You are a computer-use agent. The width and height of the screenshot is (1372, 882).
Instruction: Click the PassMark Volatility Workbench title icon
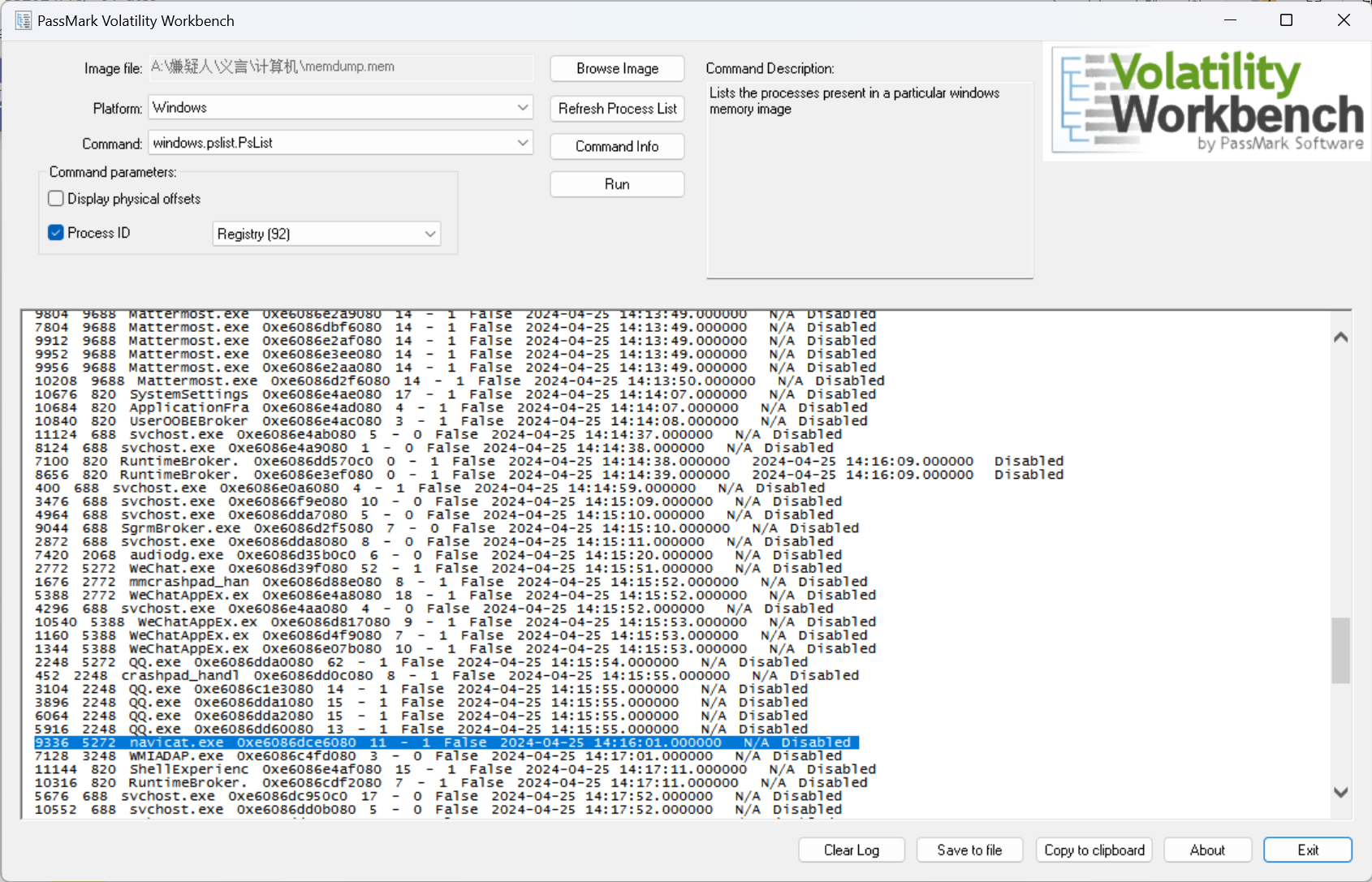pos(23,20)
